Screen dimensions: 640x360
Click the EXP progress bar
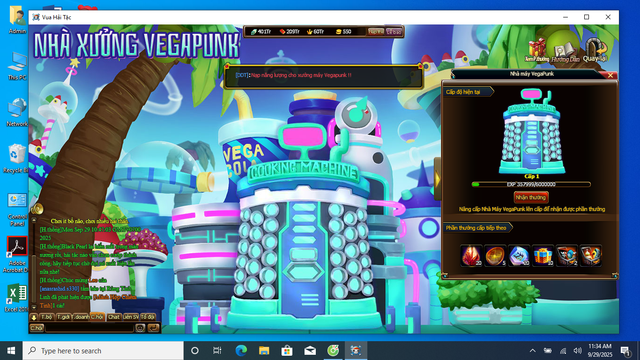[x=531, y=184]
